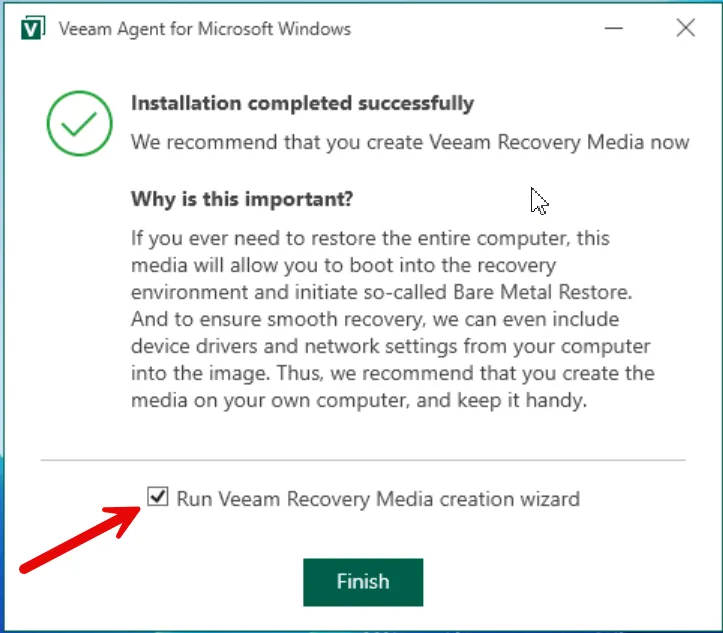Select the 'Installation completed successfully' heading
The image size is (723, 633).
(302, 103)
